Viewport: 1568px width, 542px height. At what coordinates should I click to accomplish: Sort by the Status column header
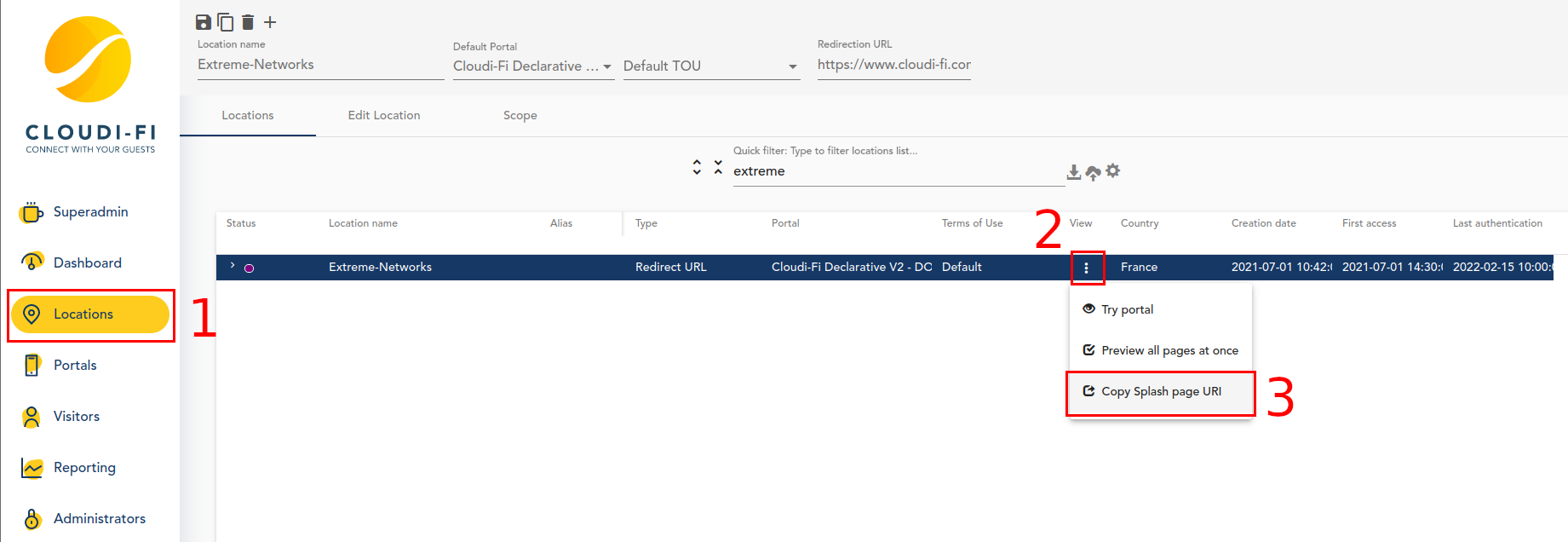[241, 223]
